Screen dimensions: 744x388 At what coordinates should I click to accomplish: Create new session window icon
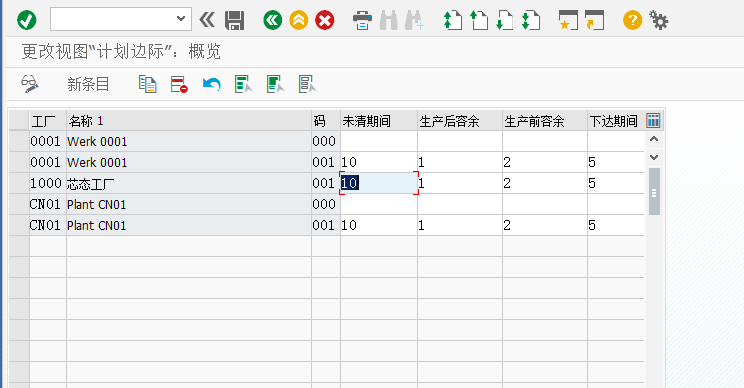(568, 20)
